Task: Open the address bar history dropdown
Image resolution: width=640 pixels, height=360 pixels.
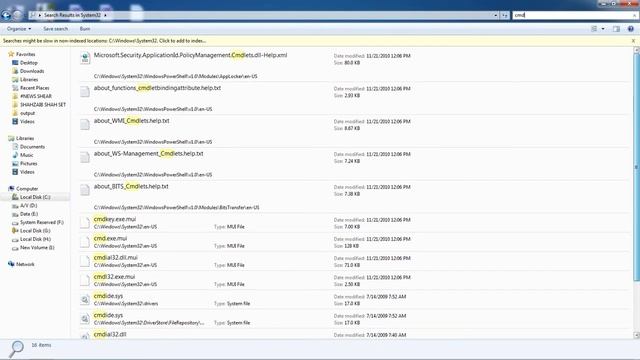Action: [496, 15]
